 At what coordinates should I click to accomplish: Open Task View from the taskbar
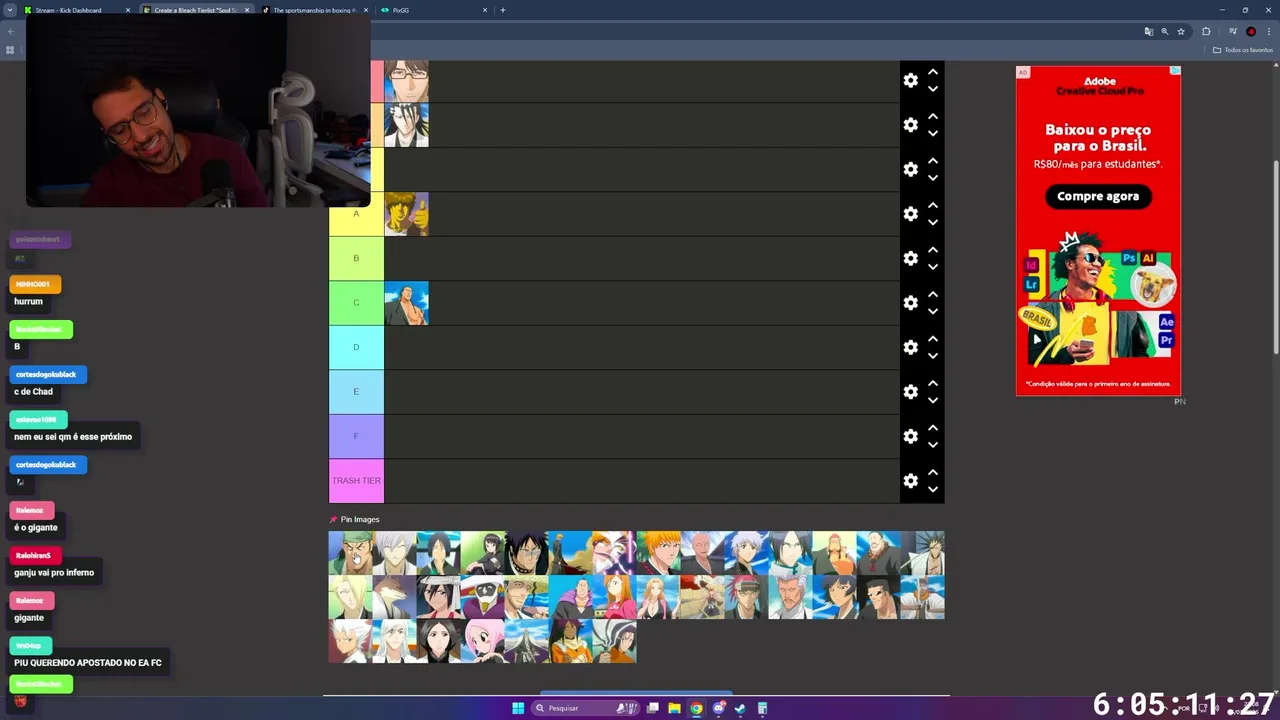[652, 708]
